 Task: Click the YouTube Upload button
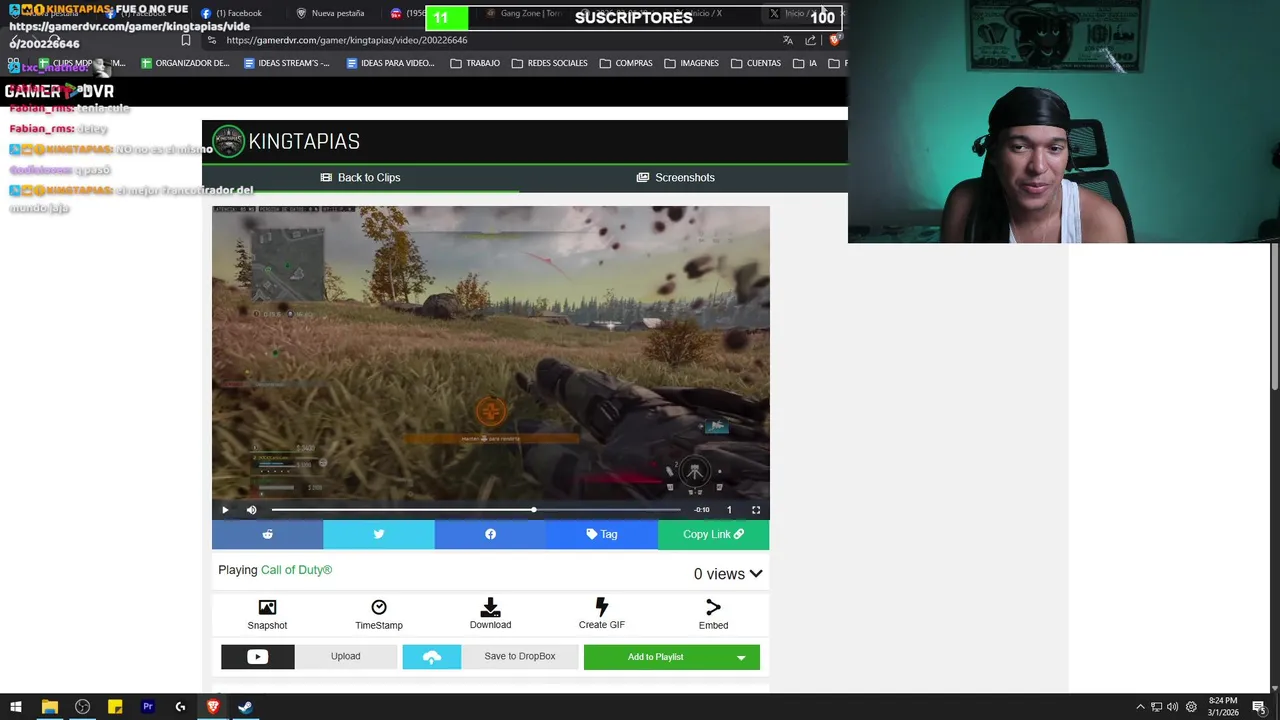(x=346, y=657)
